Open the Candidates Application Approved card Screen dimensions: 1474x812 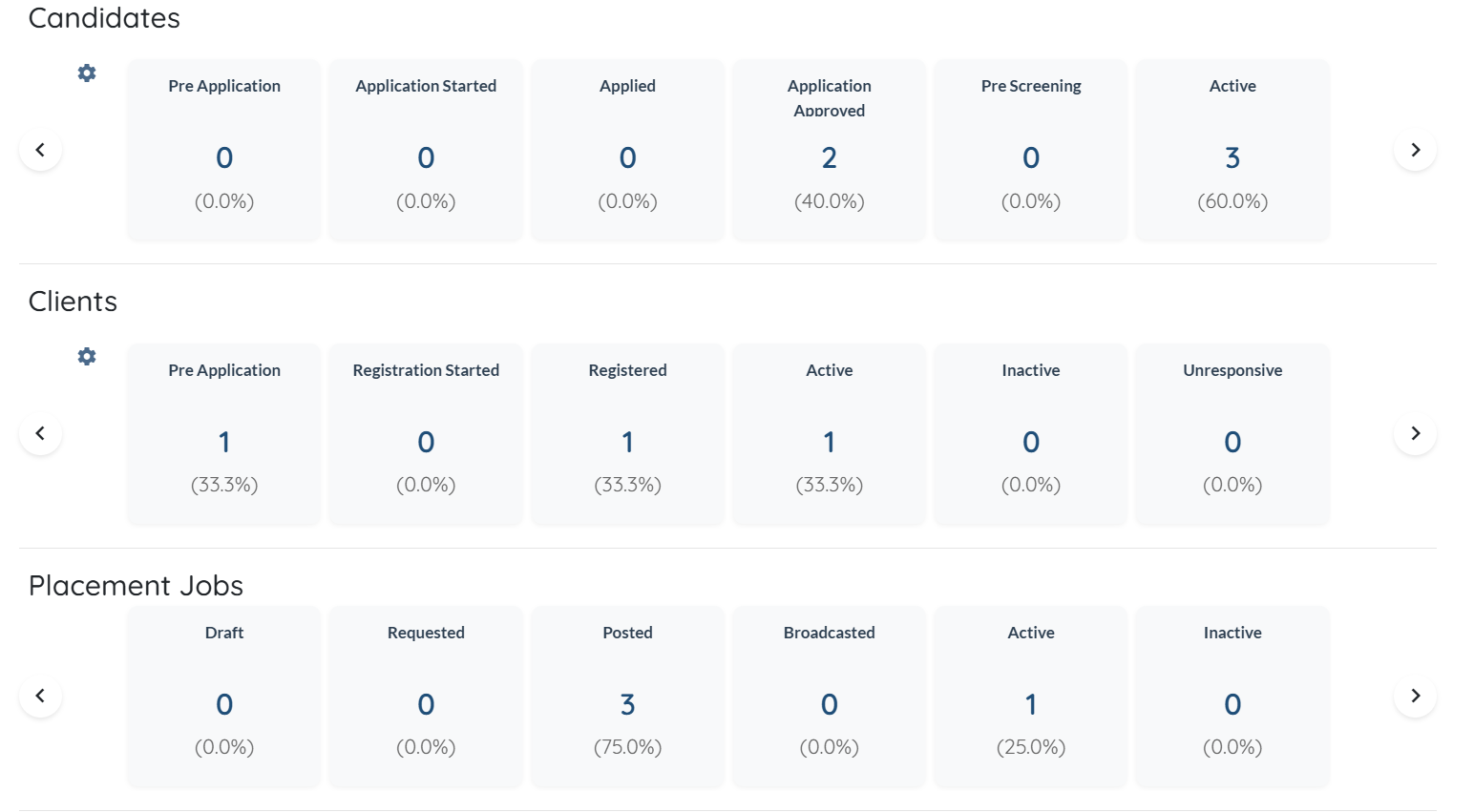829,150
